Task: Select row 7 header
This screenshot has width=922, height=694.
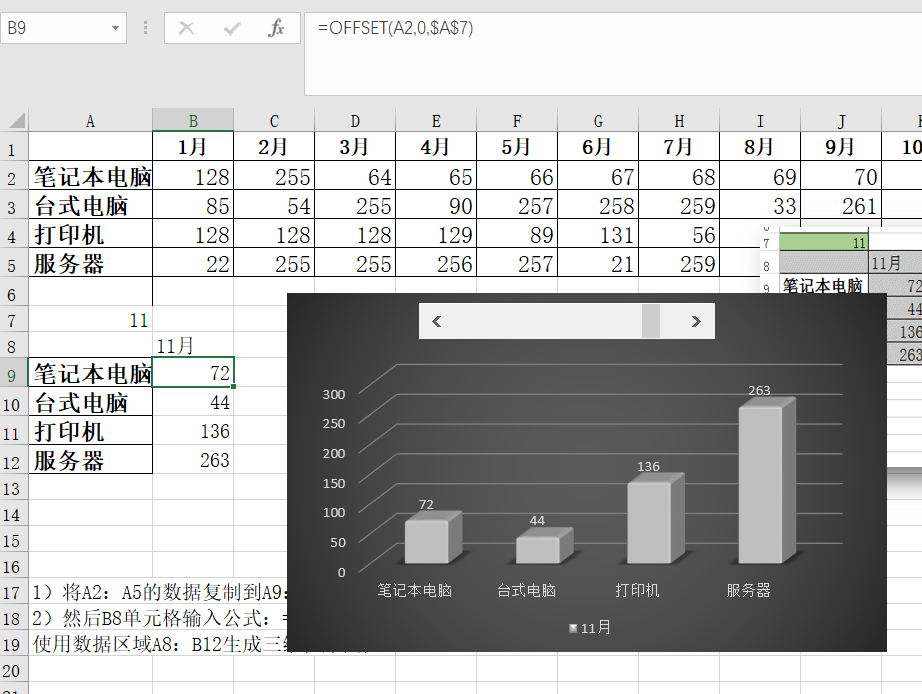Action: point(12,321)
